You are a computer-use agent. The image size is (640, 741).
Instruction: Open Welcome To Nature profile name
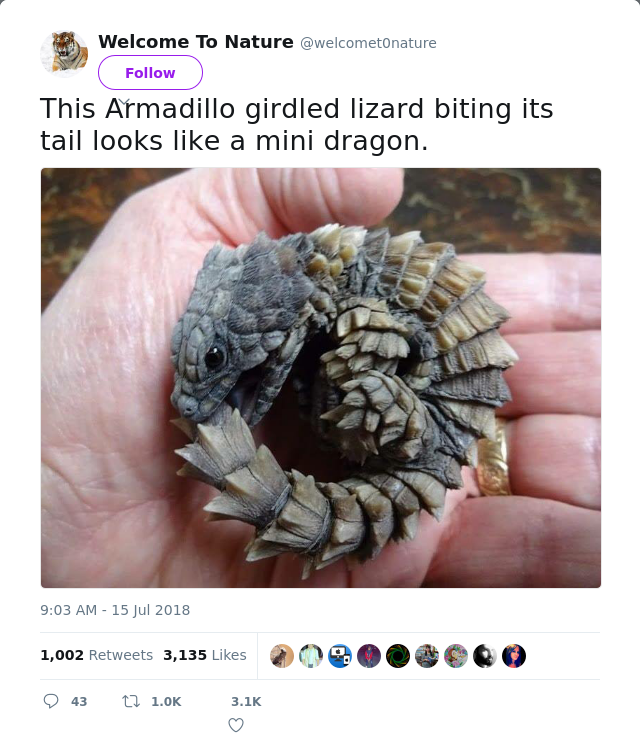(196, 42)
